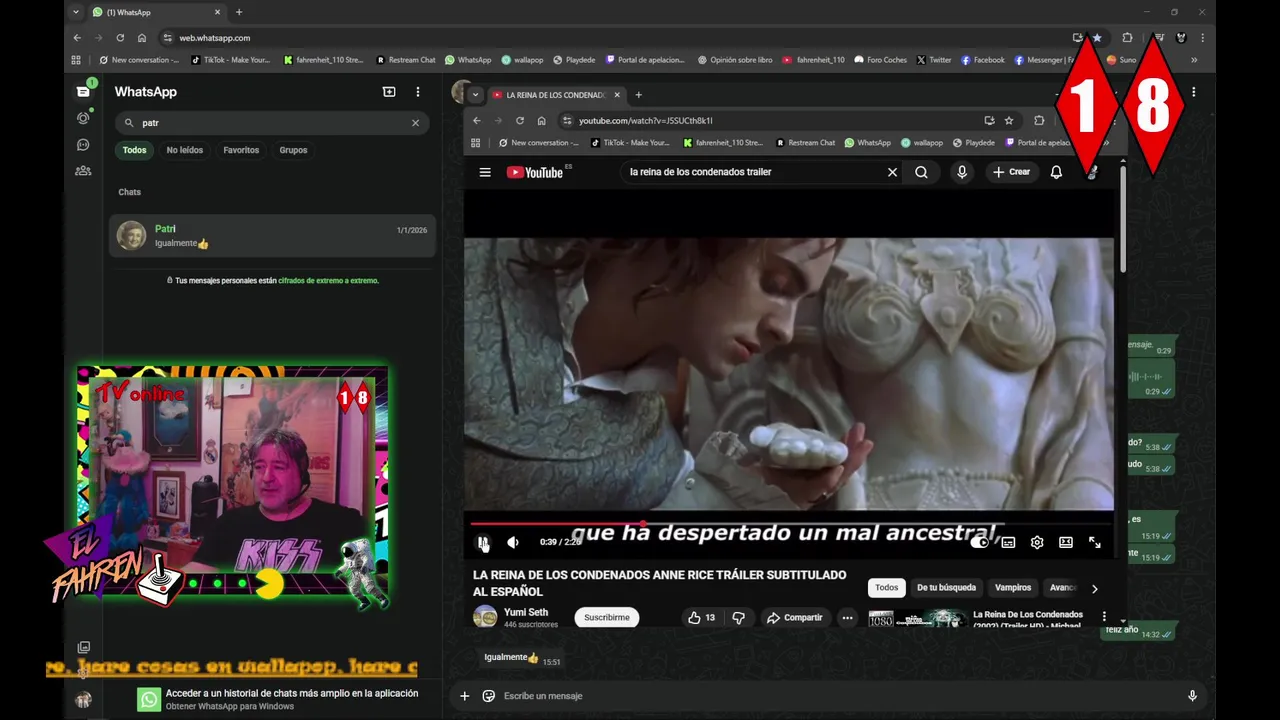Mute the YouTube video volume
Screen dimensions: 1280x720
coord(513,542)
